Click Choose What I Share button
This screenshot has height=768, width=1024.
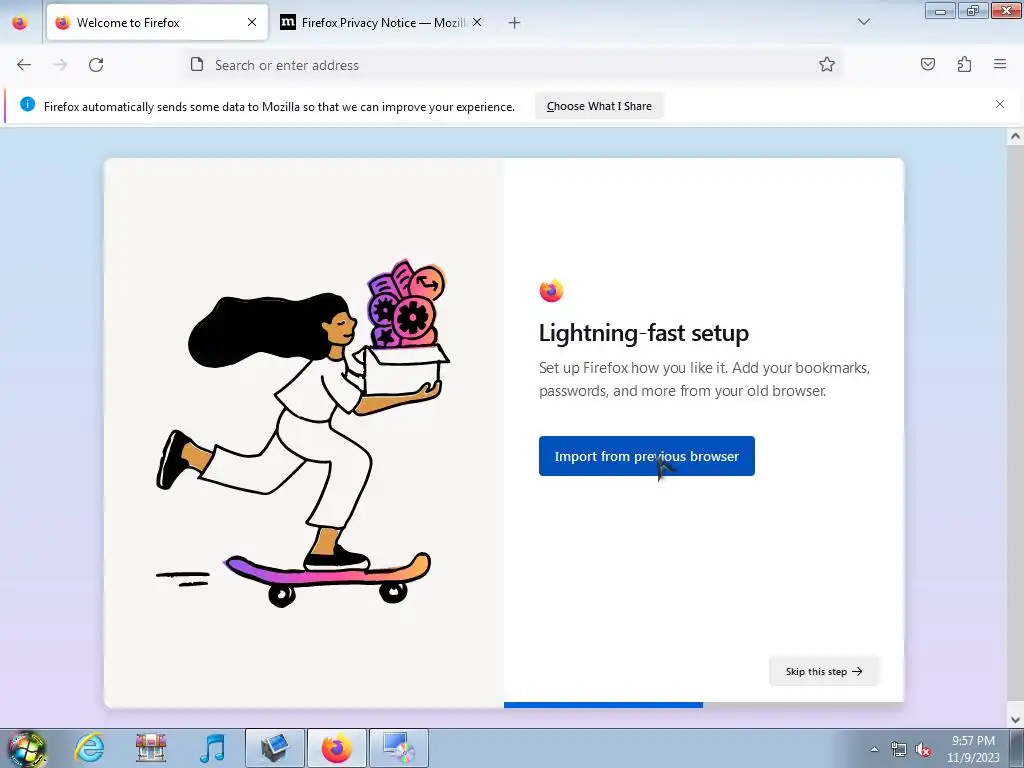[599, 106]
